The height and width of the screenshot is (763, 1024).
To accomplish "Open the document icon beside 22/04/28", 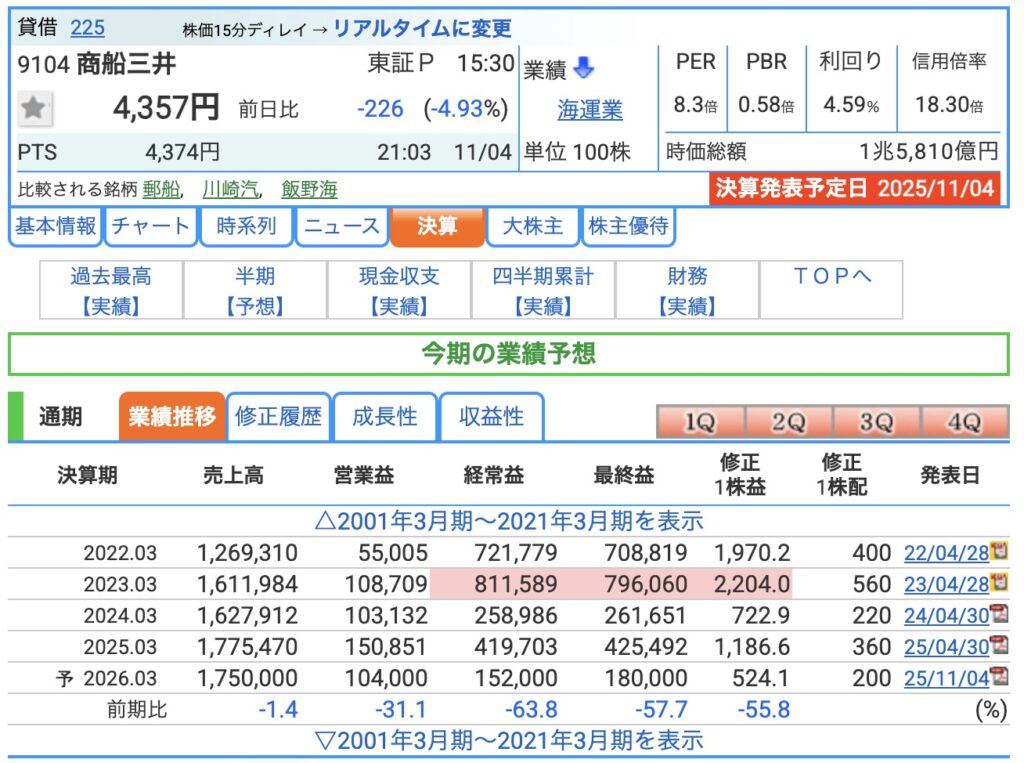I will (x=998, y=551).
